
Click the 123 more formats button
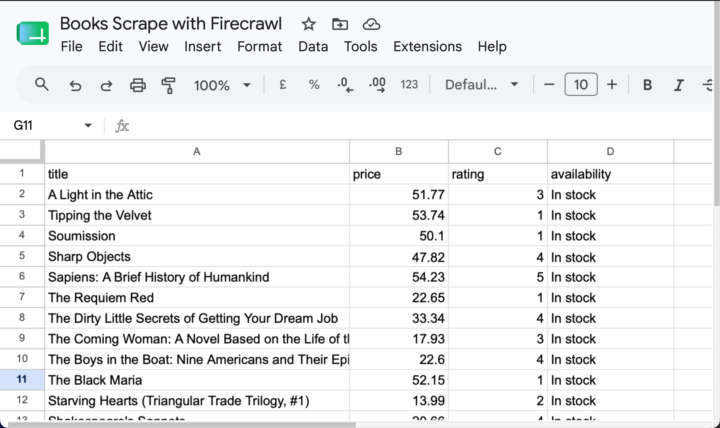[x=409, y=84]
